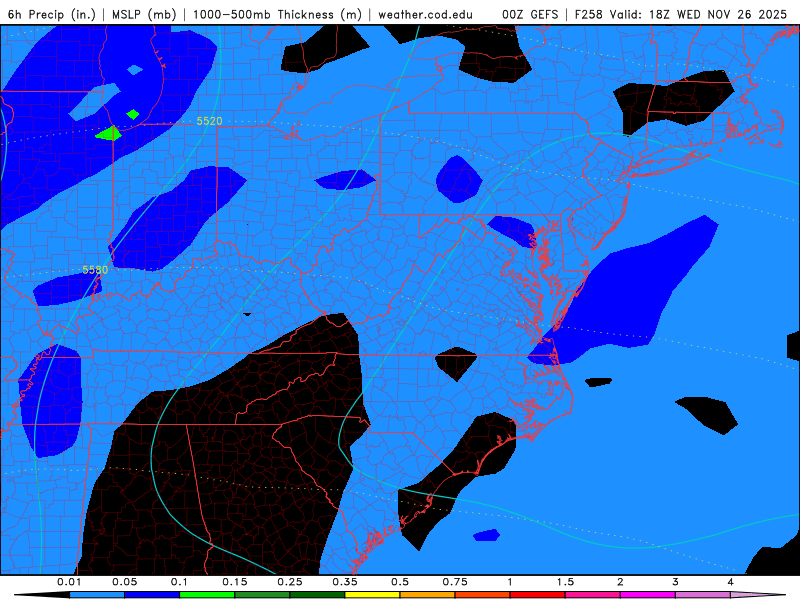Pick the yellow 0.35–0.5 legend swatch
This screenshot has height=600, width=800.
pyautogui.click(x=372, y=595)
